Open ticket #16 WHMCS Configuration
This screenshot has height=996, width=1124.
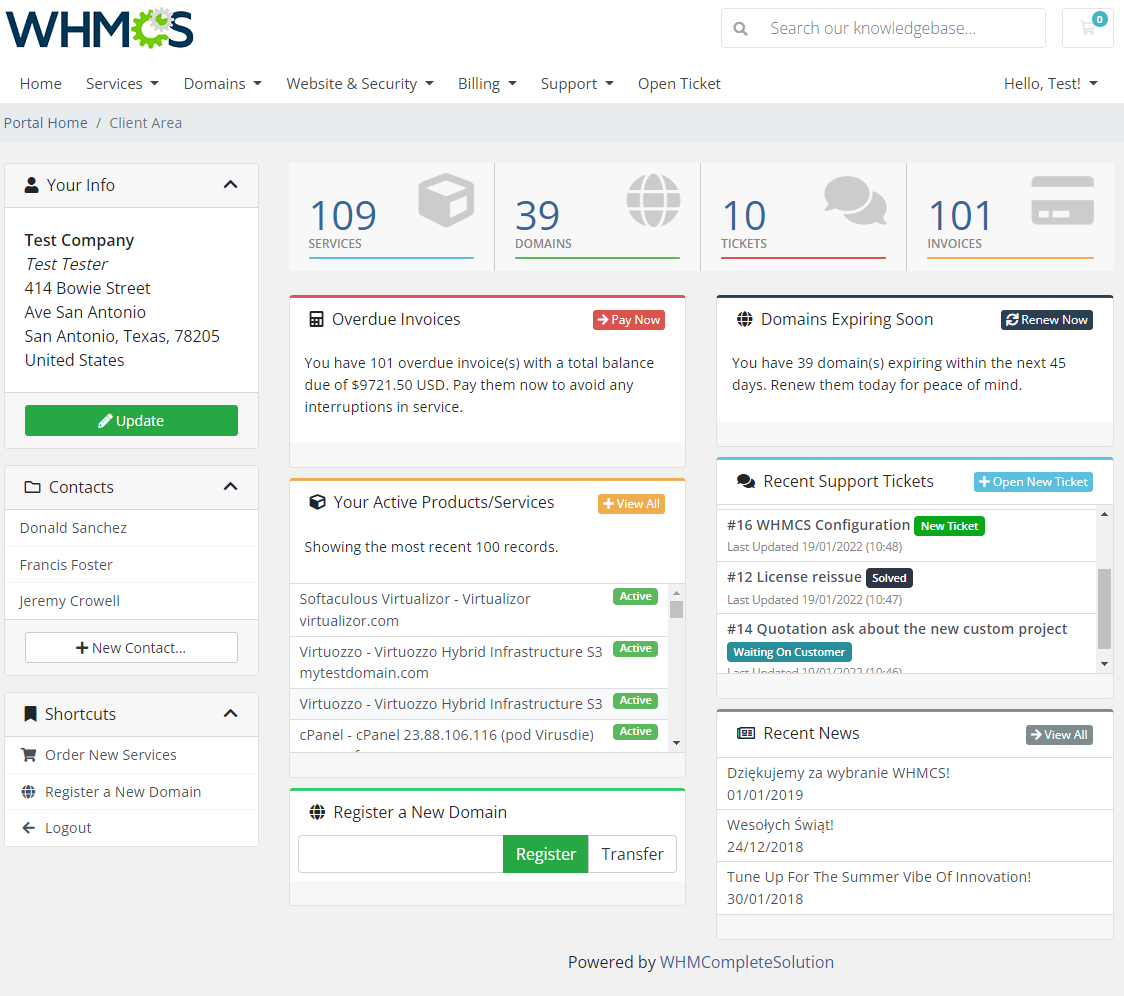(x=907, y=535)
